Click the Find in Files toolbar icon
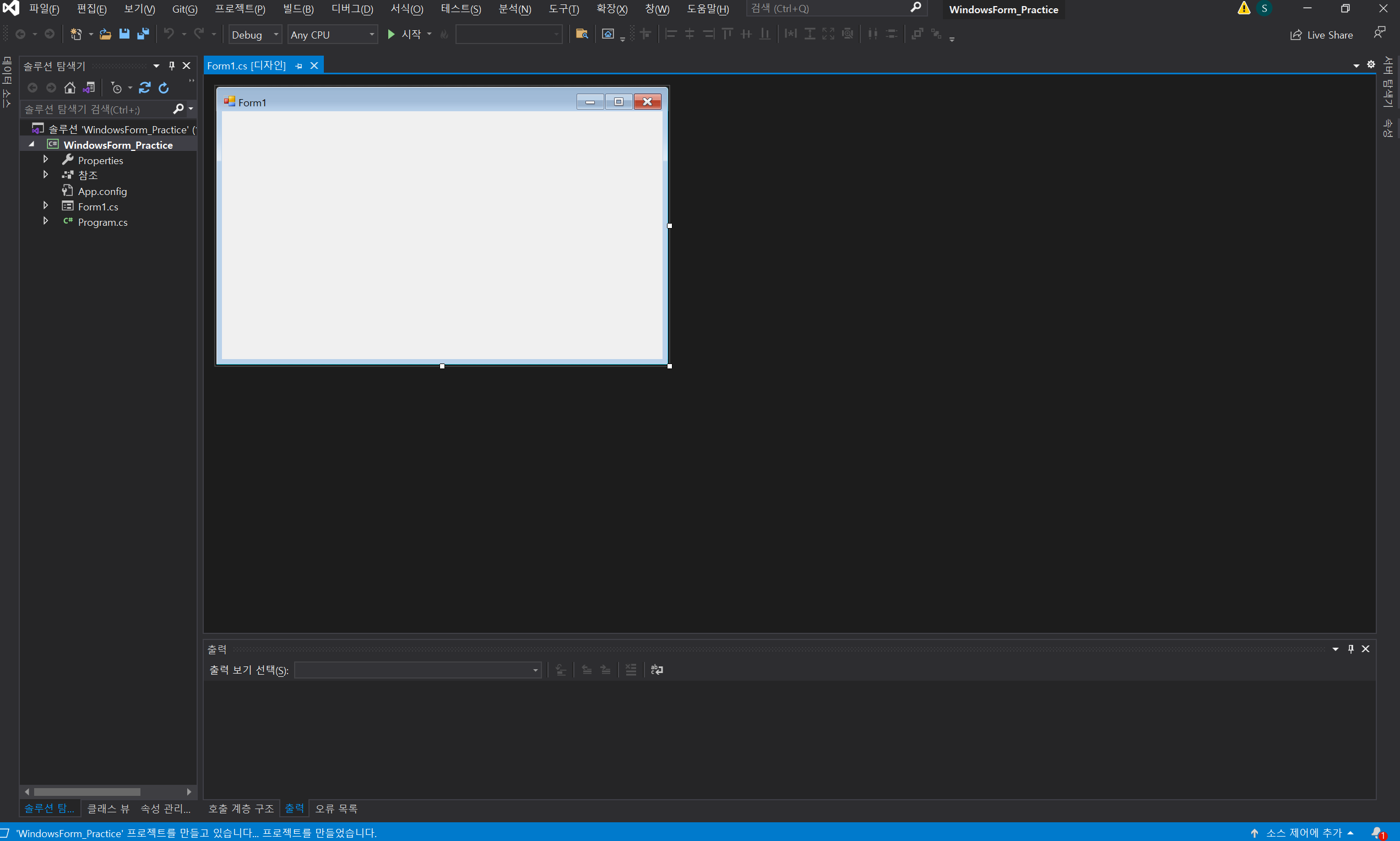 tap(581, 34)
